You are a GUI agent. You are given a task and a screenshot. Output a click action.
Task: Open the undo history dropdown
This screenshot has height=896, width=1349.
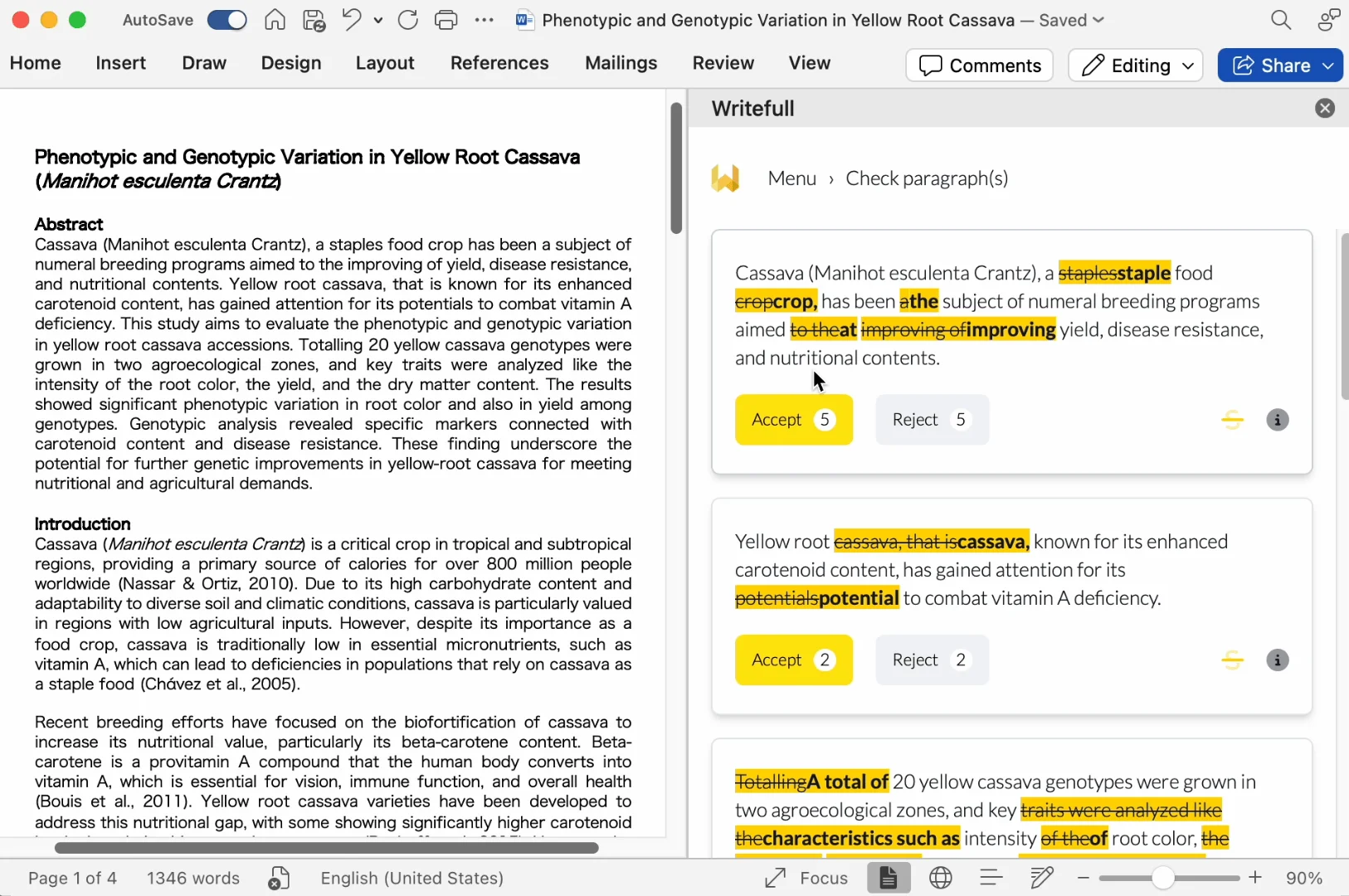coord(378,19)
